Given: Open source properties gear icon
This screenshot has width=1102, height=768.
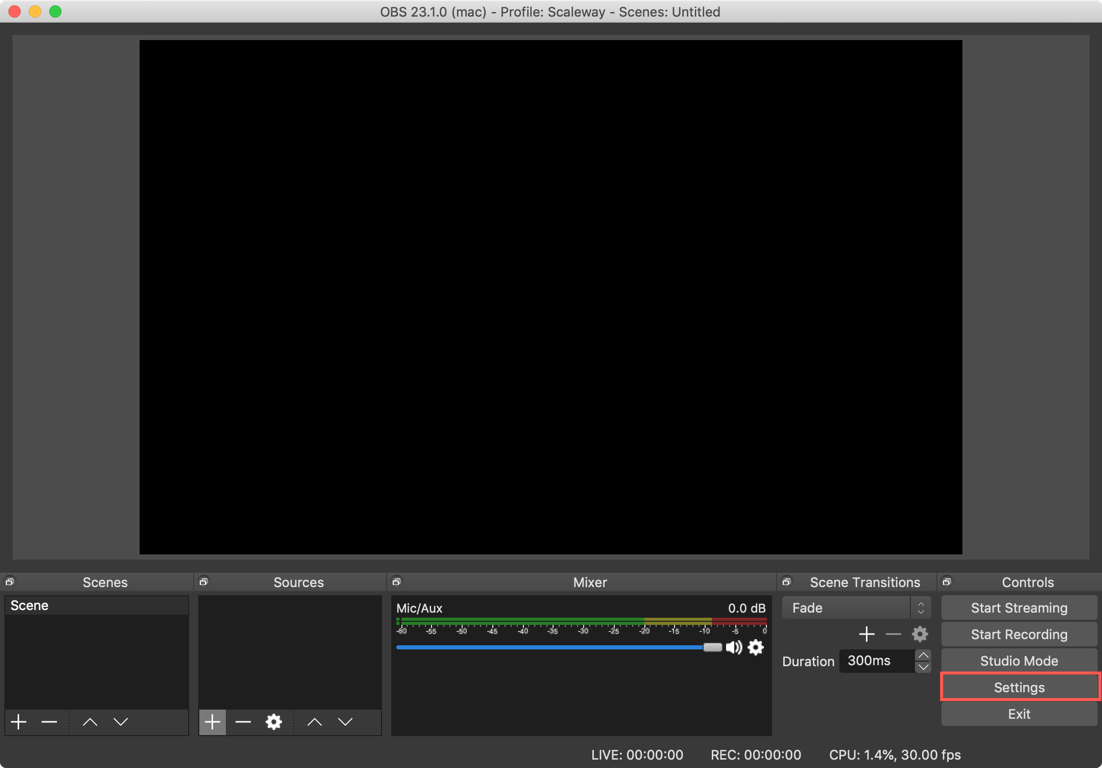Looking at the screenshot, I should pos(274,722).
